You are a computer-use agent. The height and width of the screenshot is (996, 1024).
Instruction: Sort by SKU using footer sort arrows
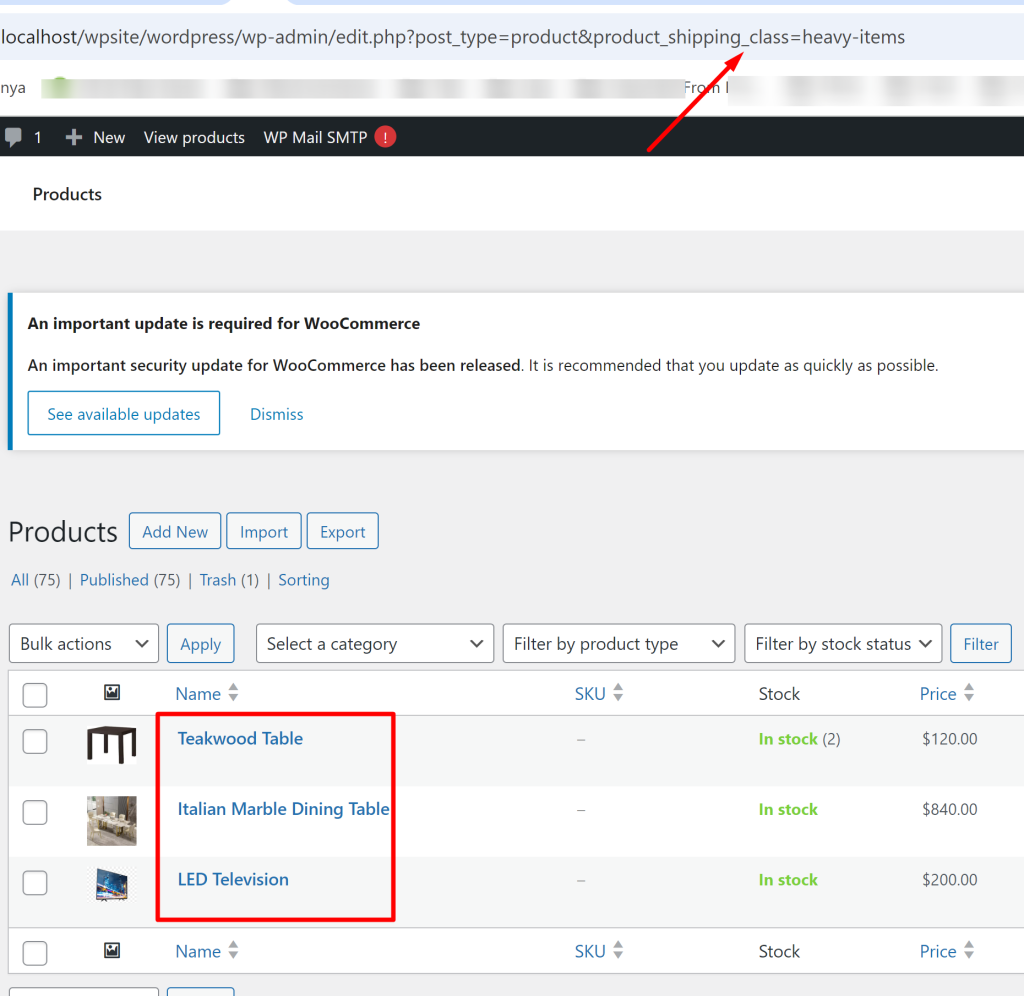(618, 950)
